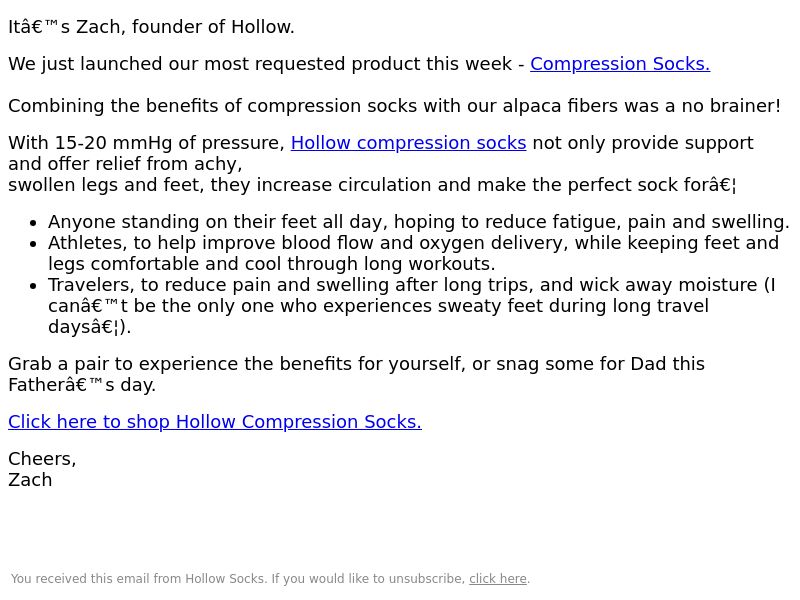Click the Zach signature at the bottom
Image resolution: width=800 pixels, height=600 pixels.
[x=30, y=480]
